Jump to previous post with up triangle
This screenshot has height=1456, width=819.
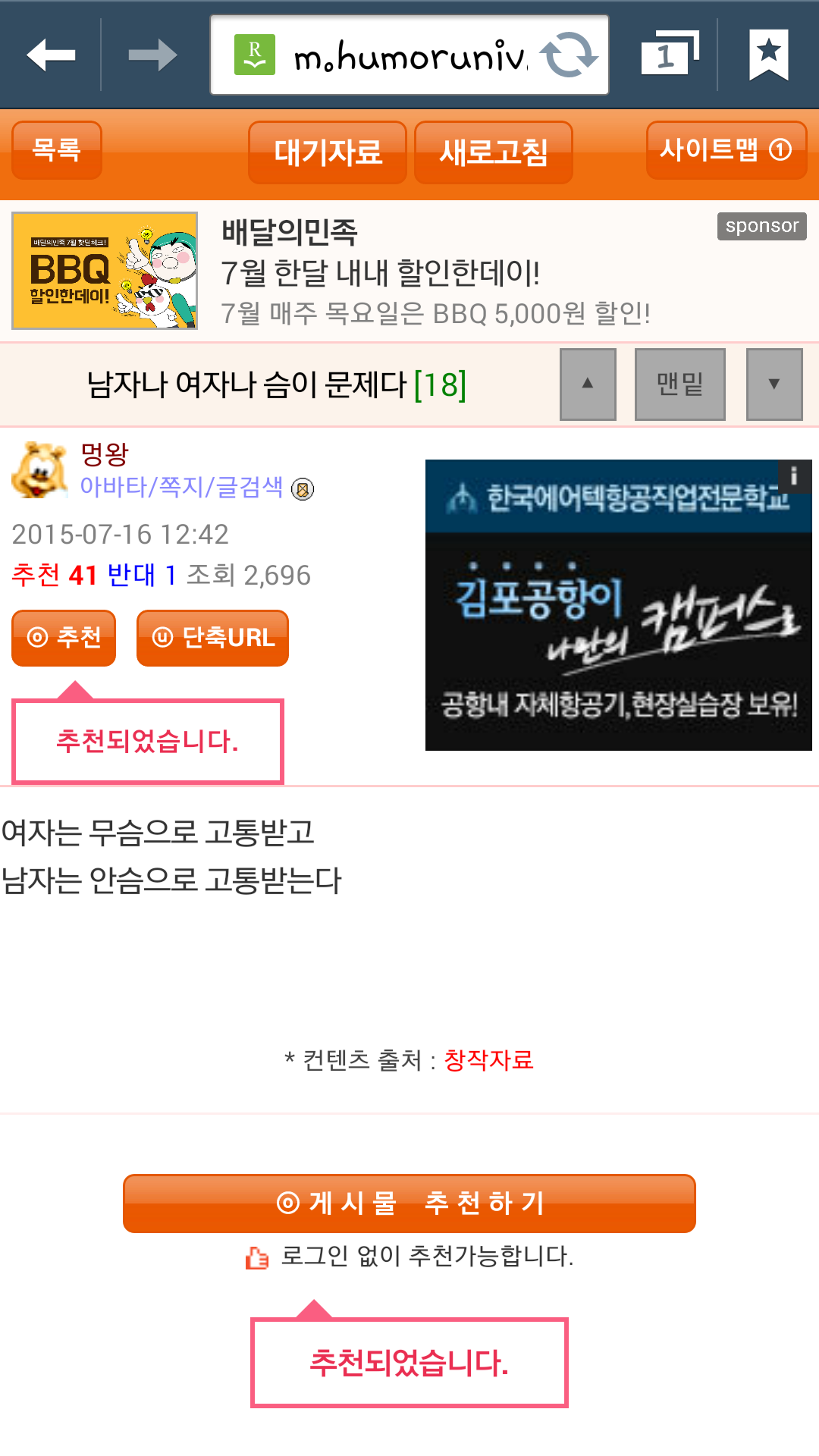click(588, 384)
